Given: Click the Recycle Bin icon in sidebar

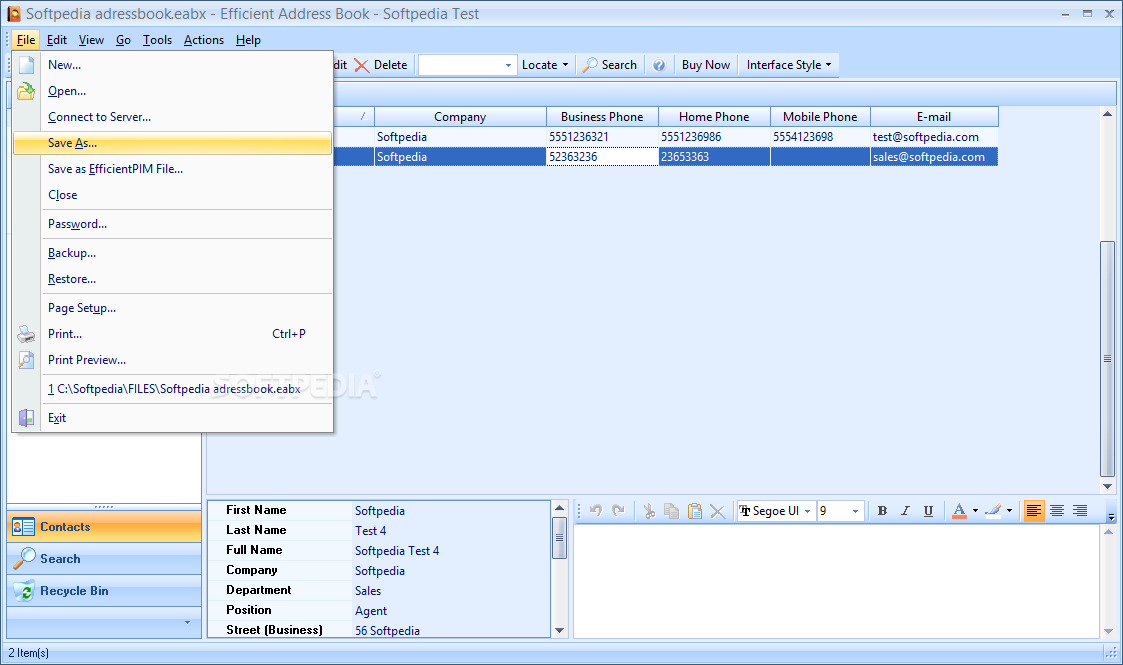Looking at the screenshot, I should [x=24, y=591].
